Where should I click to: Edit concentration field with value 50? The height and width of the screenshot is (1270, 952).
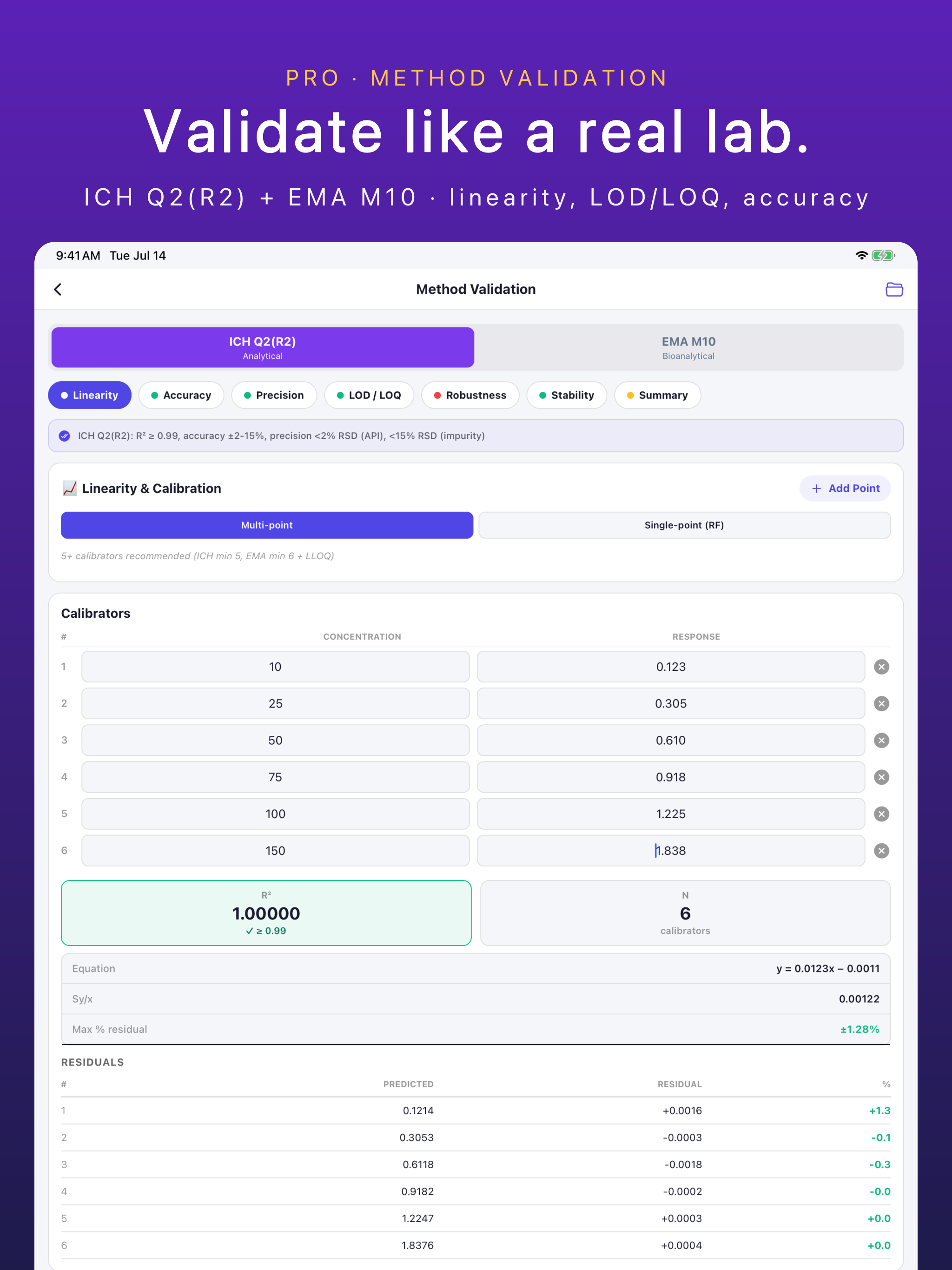point(276,740)
